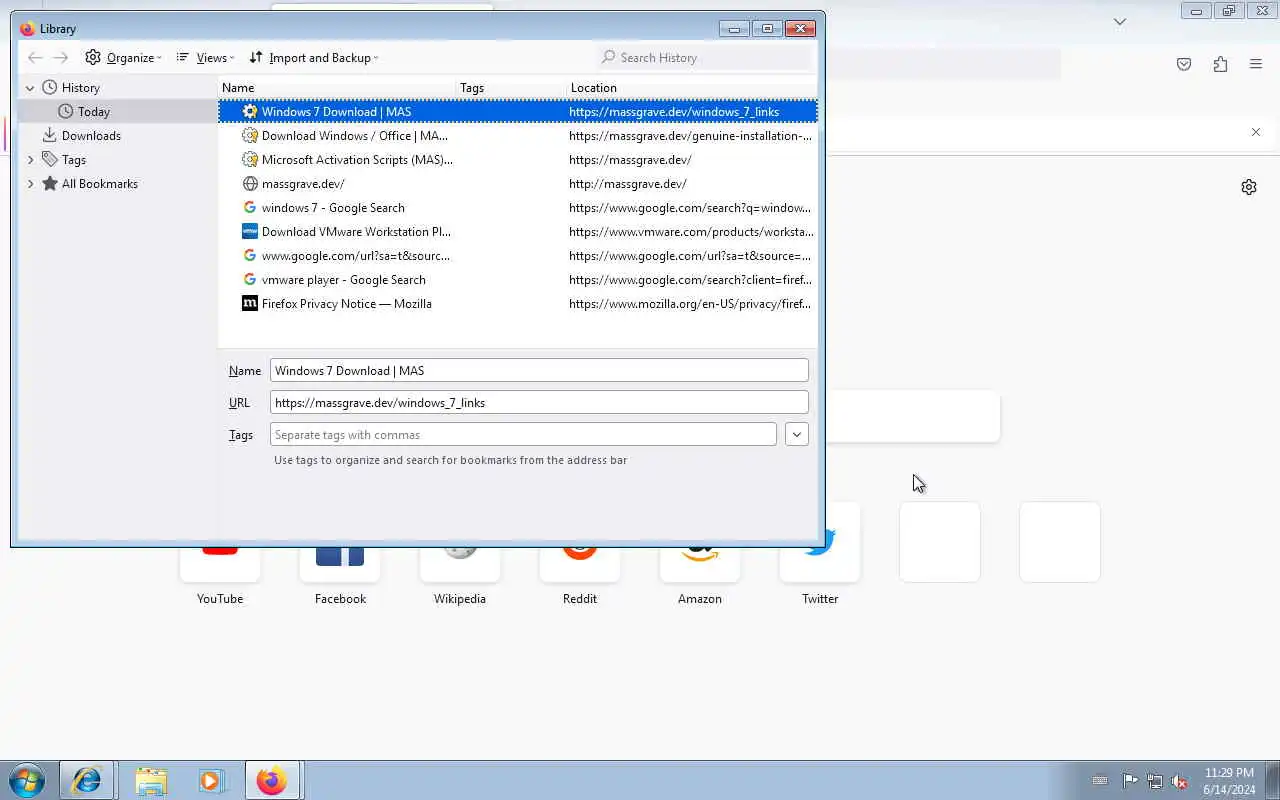Open the Organize menu

click(123, 58)
